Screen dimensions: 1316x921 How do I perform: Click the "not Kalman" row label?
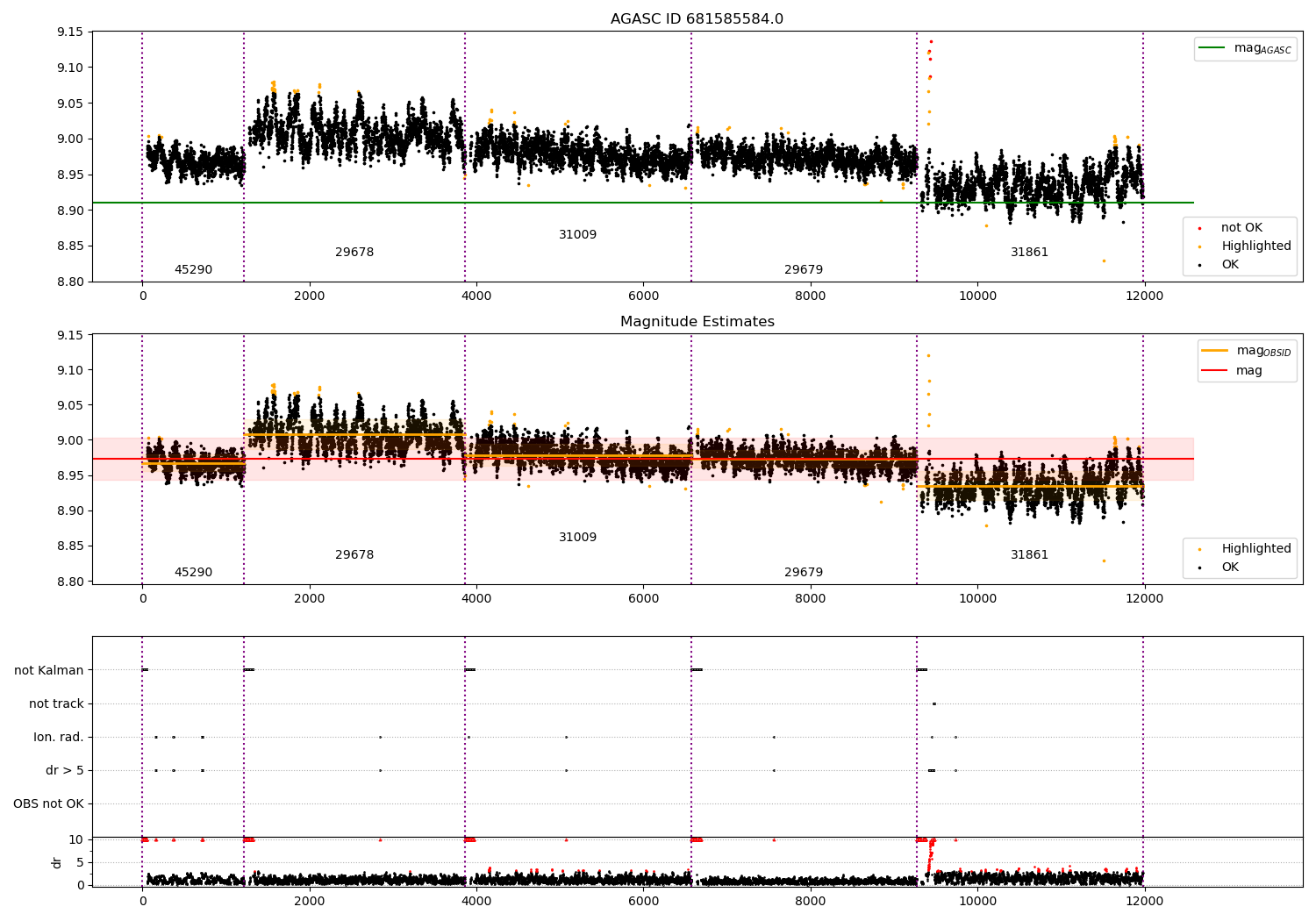(x=49, y=671)
